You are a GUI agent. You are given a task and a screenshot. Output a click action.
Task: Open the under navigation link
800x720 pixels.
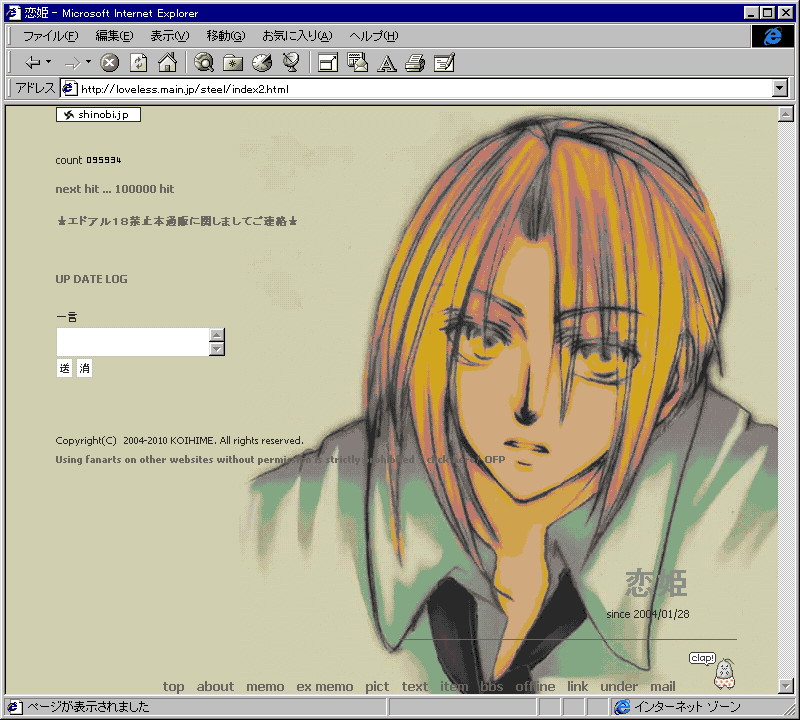(x=619, y=687)
